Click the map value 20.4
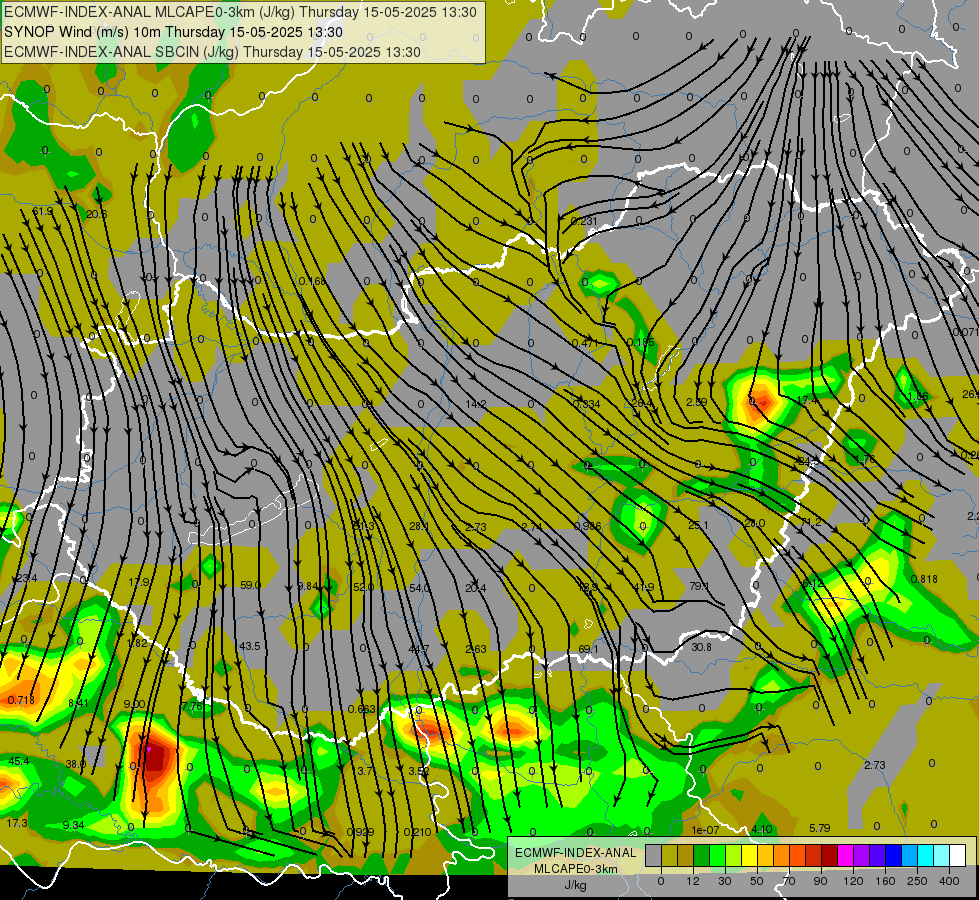 (476, 588)
